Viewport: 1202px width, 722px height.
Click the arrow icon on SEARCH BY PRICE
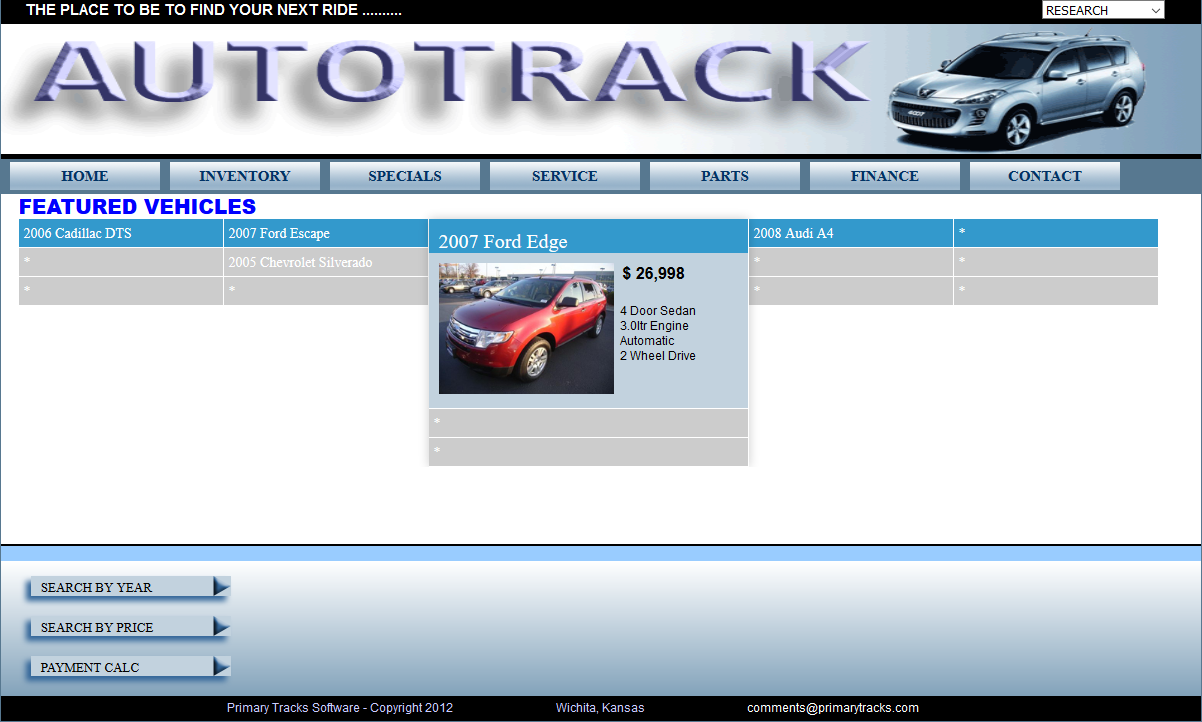coord(221,627)
